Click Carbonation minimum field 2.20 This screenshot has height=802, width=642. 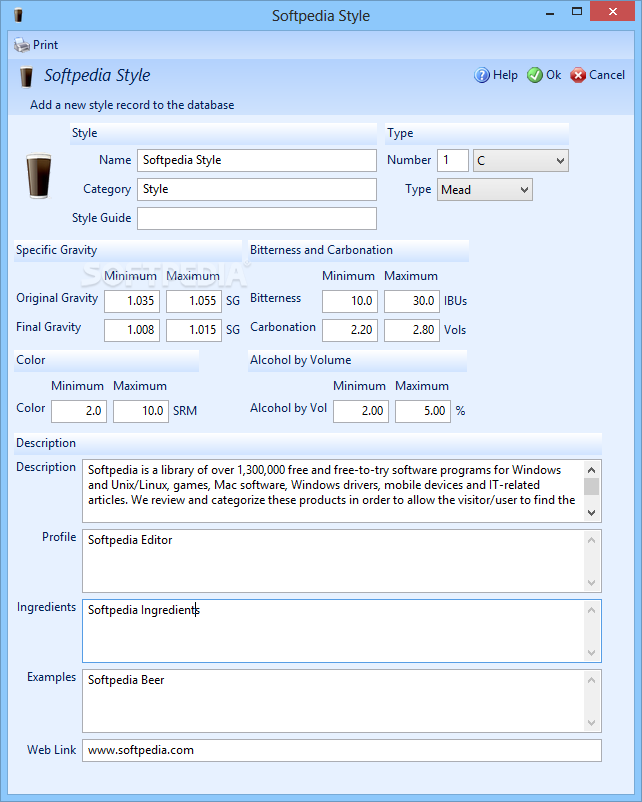pyautogui.click(x=350, y=330)
